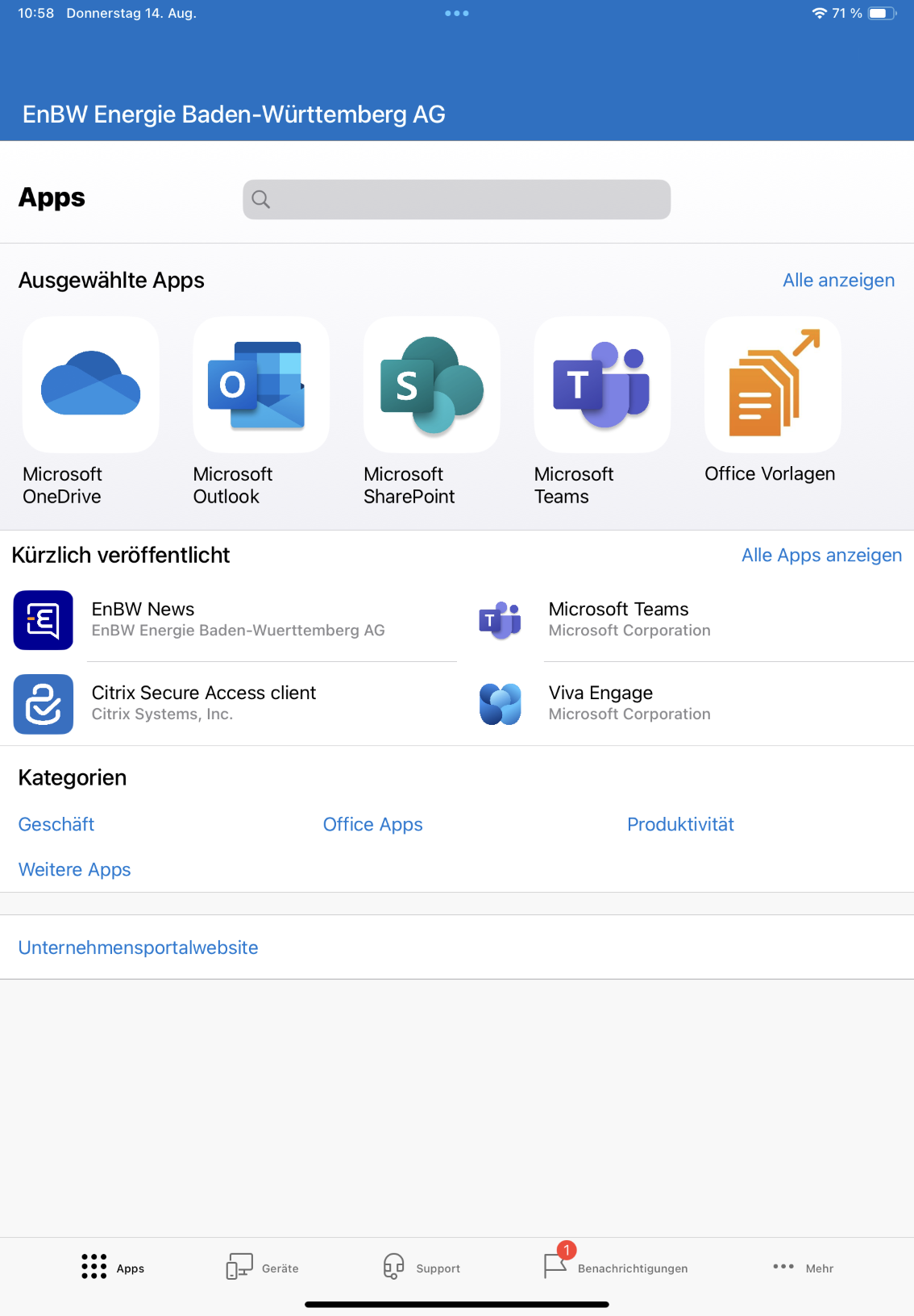Tap the 10:58 clock in status bar

(36, 13)
